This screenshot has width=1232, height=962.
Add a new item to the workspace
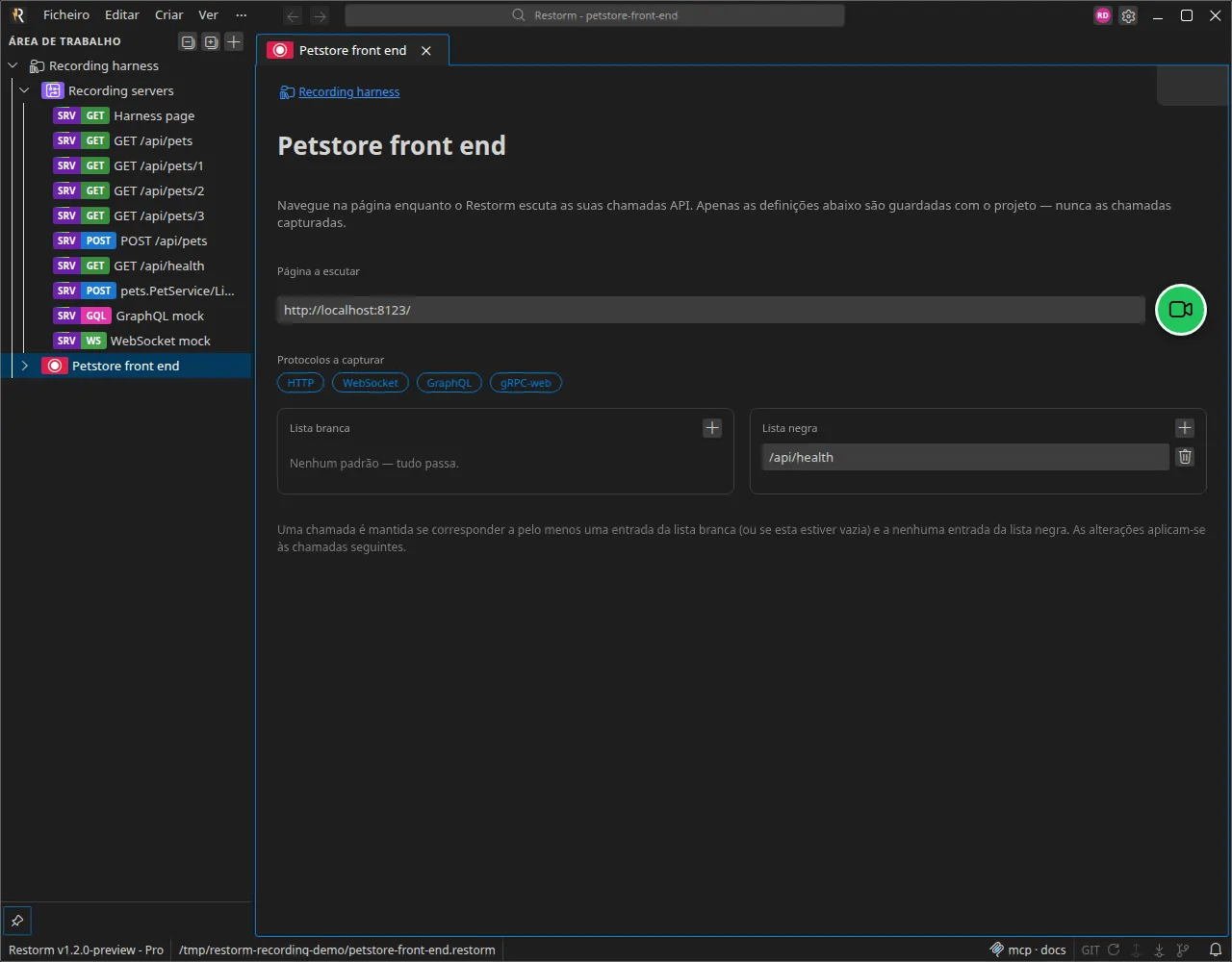pos(234,41)
